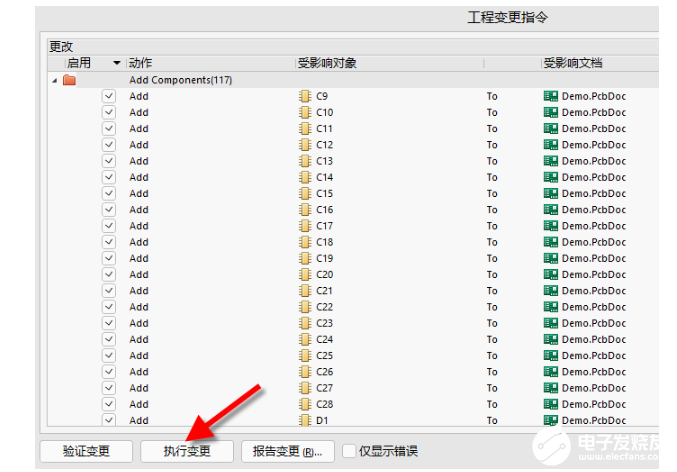
Task: Uncheck the enable box for Add C9
Action: [x=109, y=96]
